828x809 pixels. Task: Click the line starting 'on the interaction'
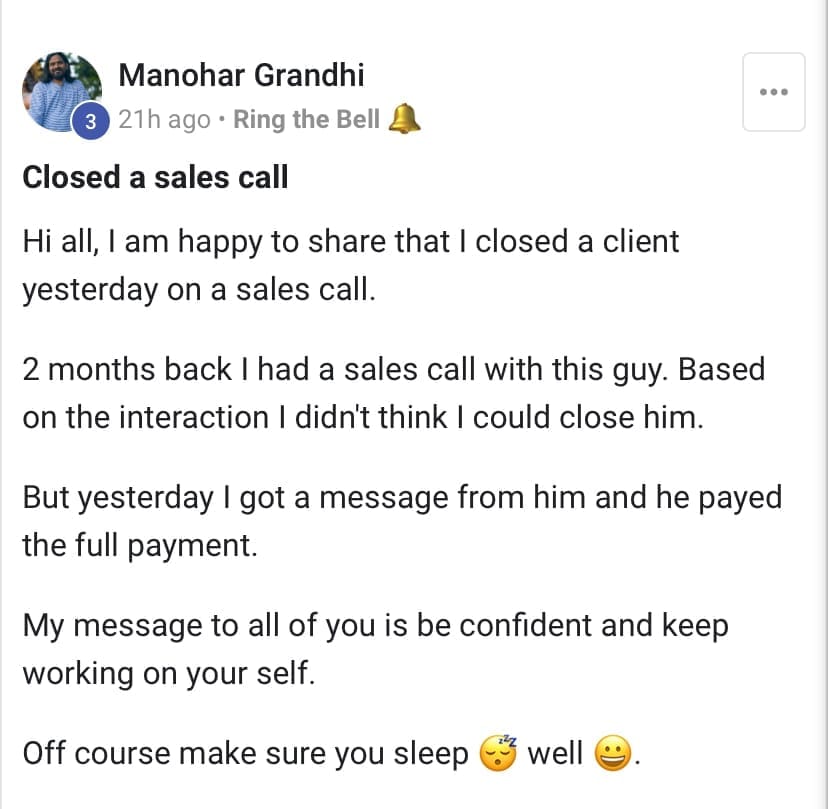363,417
